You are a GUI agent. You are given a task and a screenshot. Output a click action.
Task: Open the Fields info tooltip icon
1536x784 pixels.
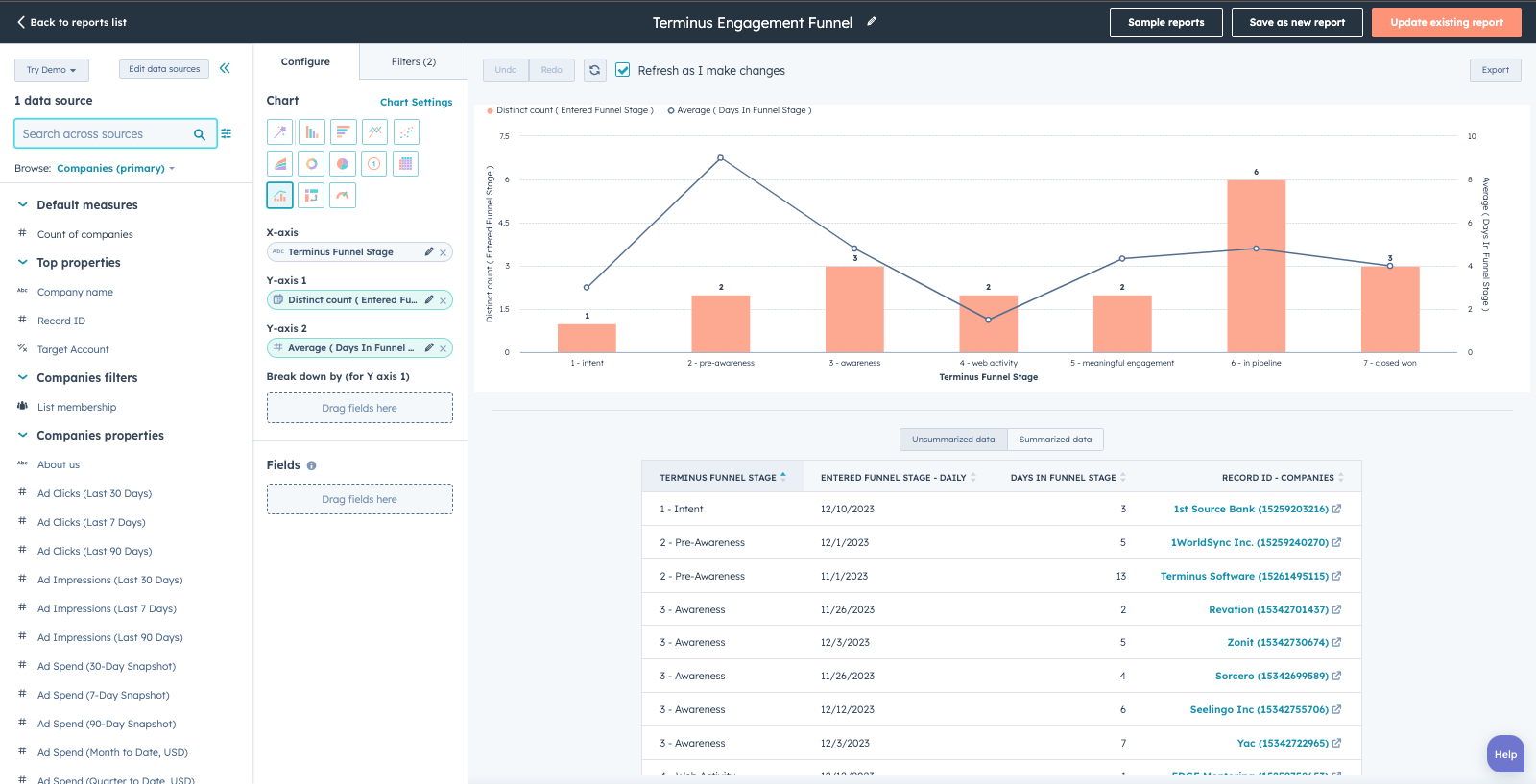point(311,465)
